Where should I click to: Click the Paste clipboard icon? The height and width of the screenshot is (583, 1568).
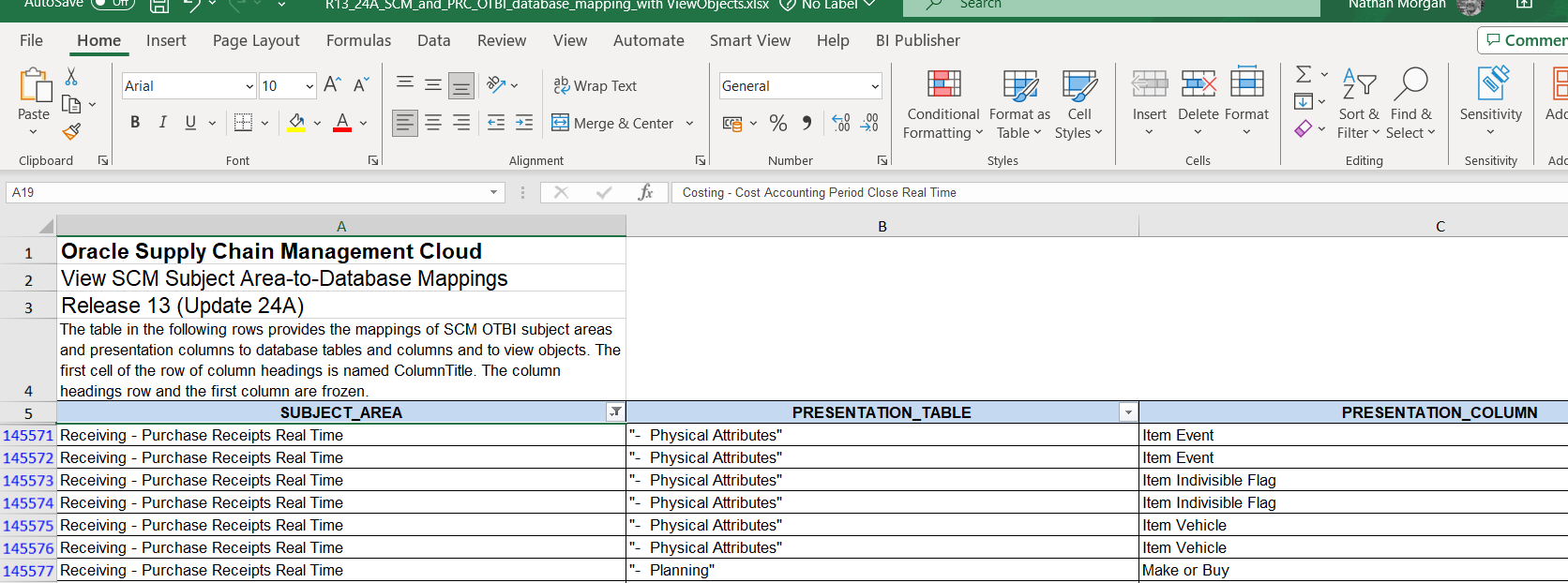[x=35, y=85]
